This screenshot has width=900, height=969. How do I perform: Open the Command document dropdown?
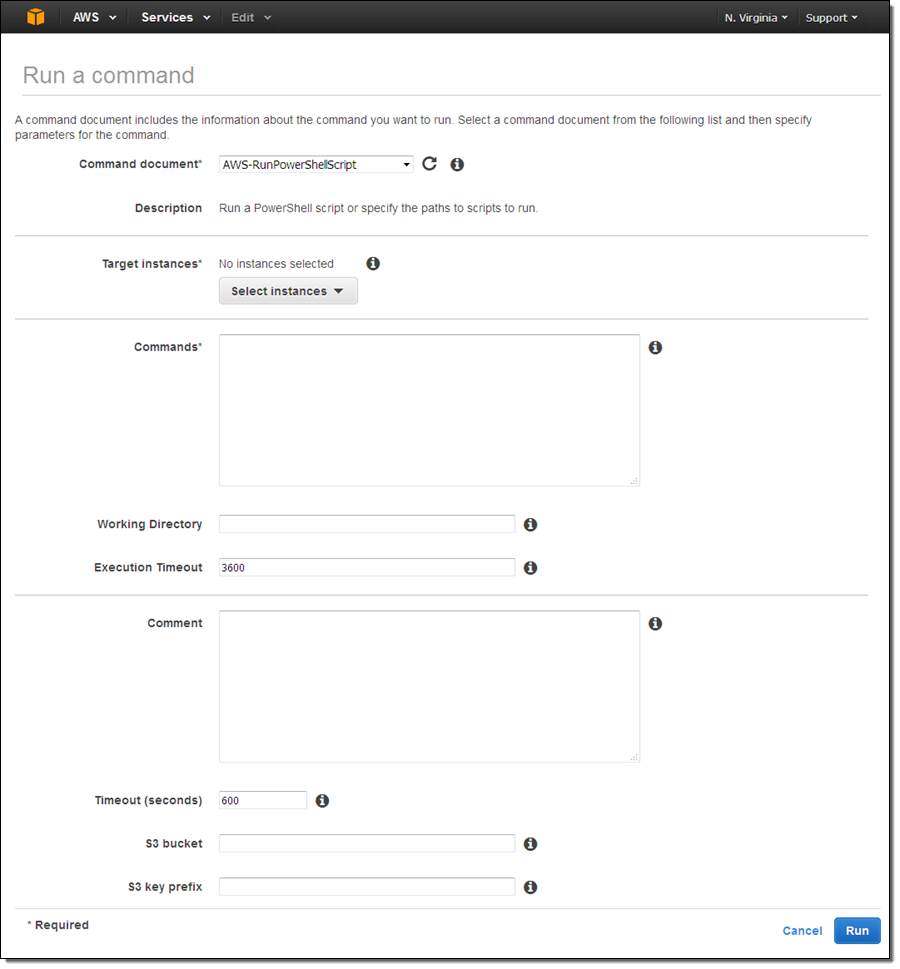tap(316, 164)
